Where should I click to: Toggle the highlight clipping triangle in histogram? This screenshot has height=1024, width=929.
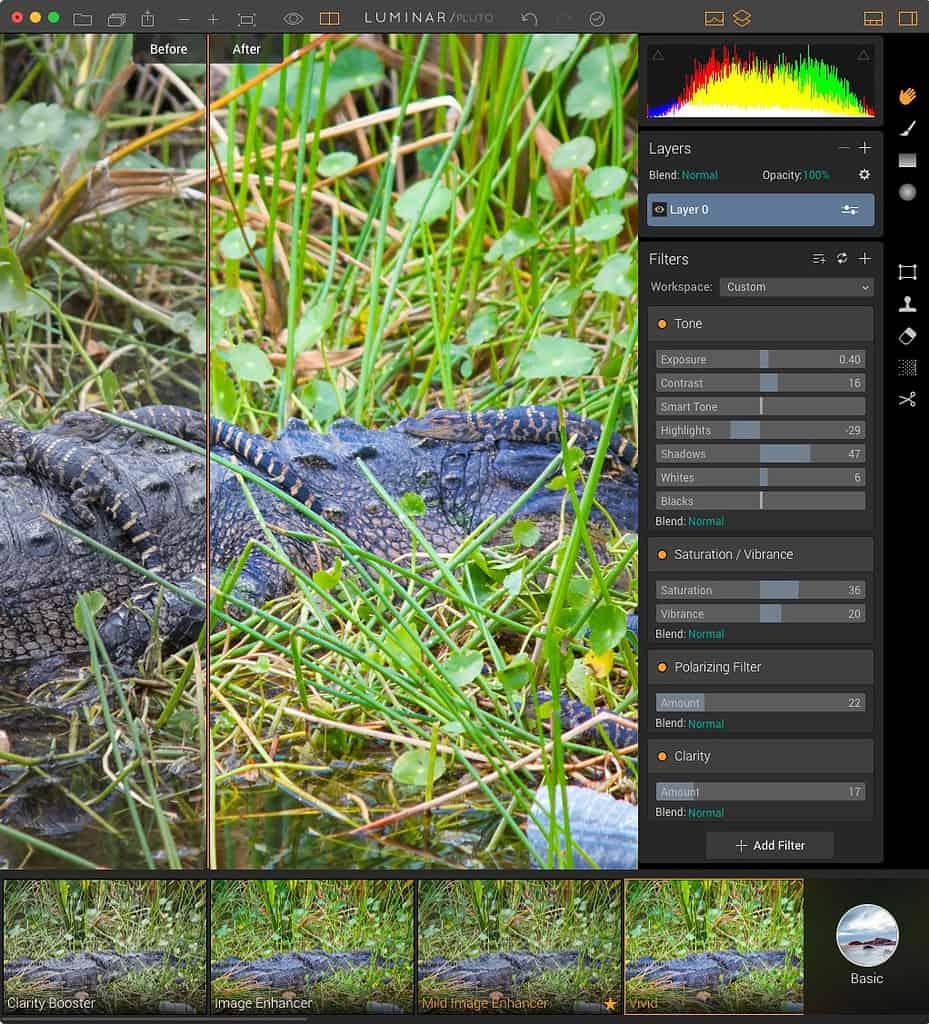coord(864,56)
